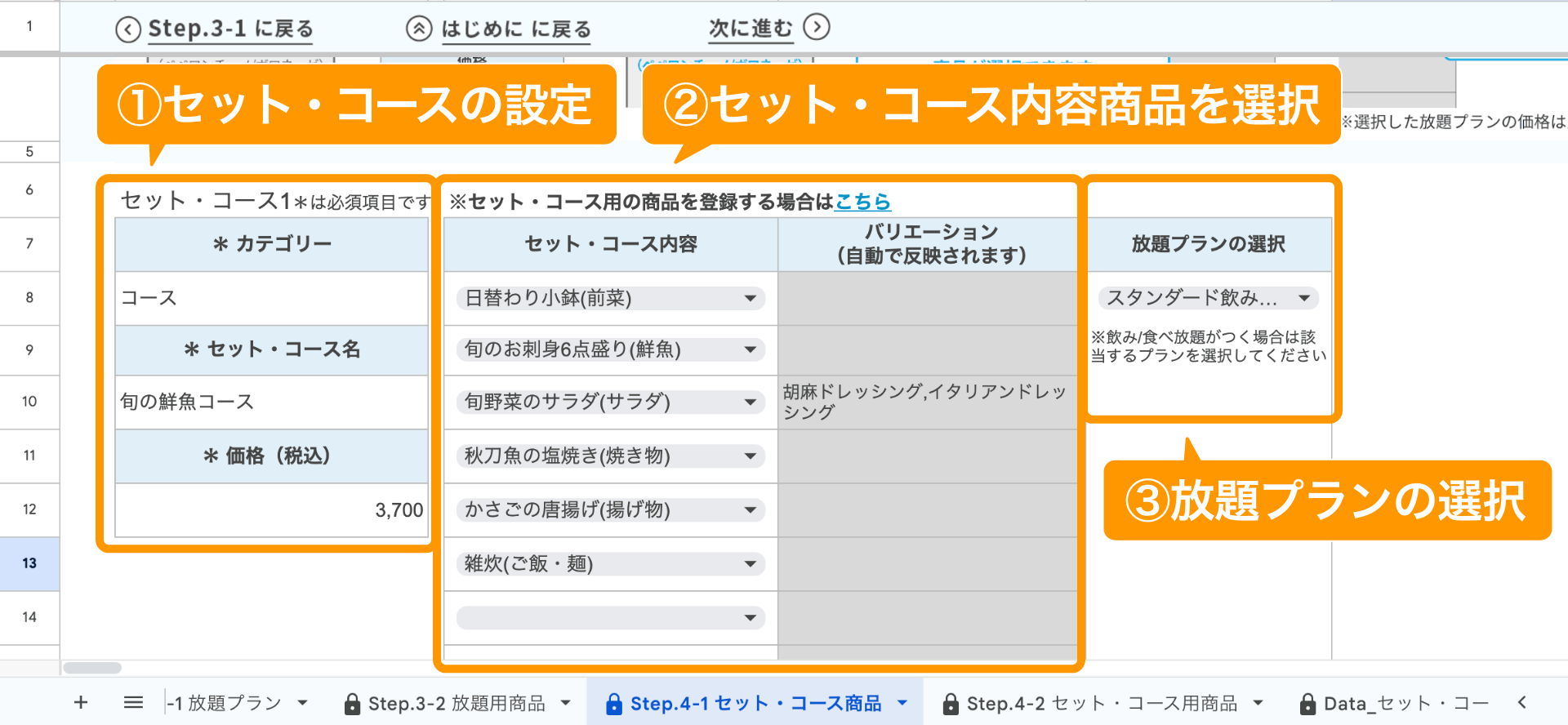Select the course name cell 旬の鮮魚コース
The height and width of the screenshot is (725, 1568).
click(272, 403)
